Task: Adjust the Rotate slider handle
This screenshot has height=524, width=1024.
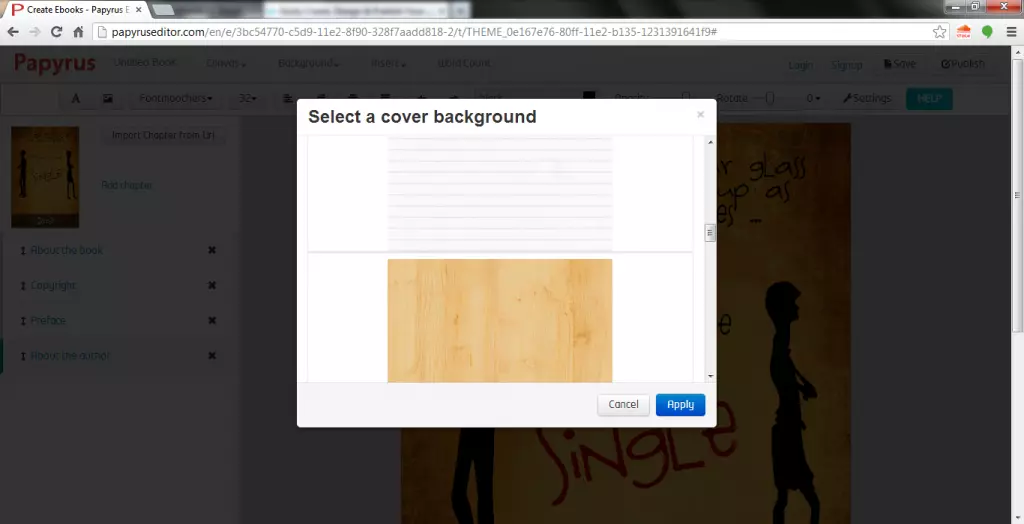Action: coord(769,98)
